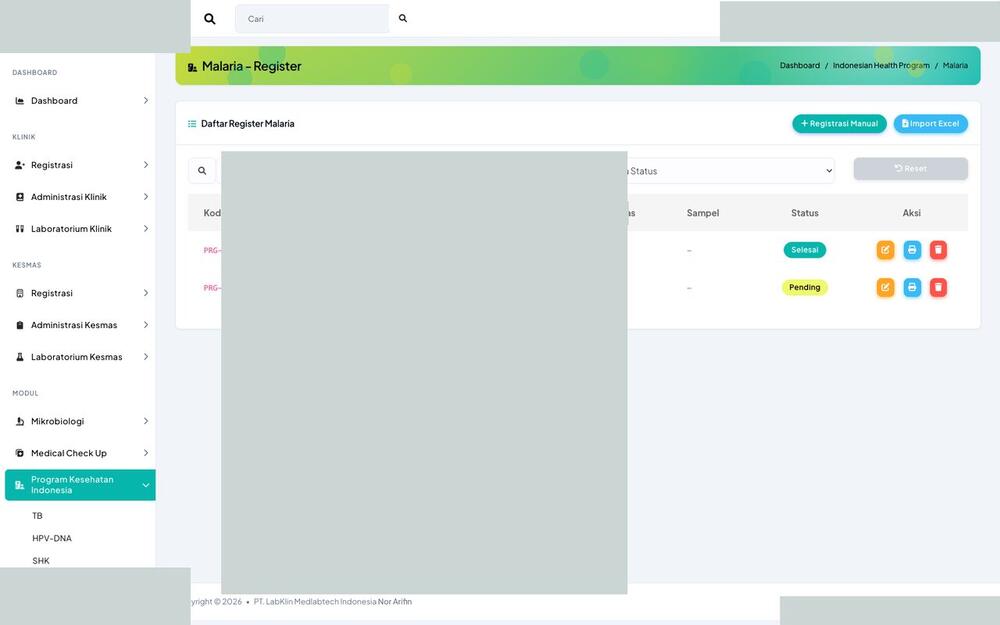Click Program Kesehatan Indonesia icon

pyautogui.click(x=20, y=485)
